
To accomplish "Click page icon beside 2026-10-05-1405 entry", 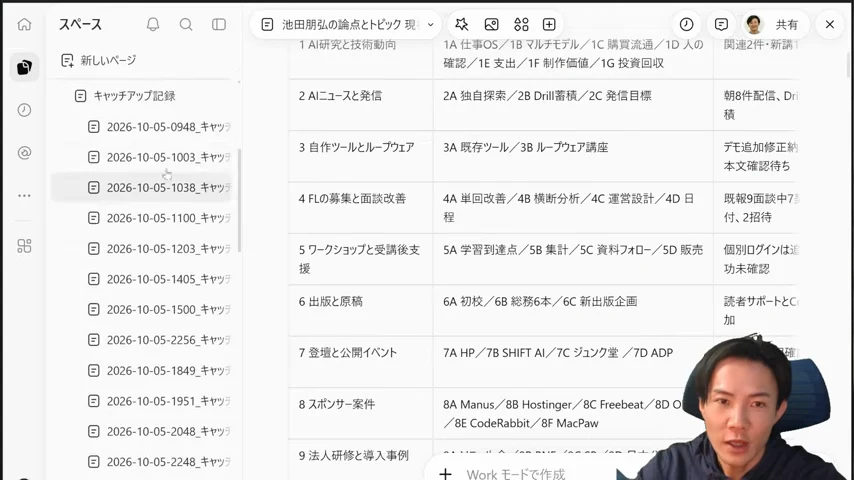I will (94, 280).
